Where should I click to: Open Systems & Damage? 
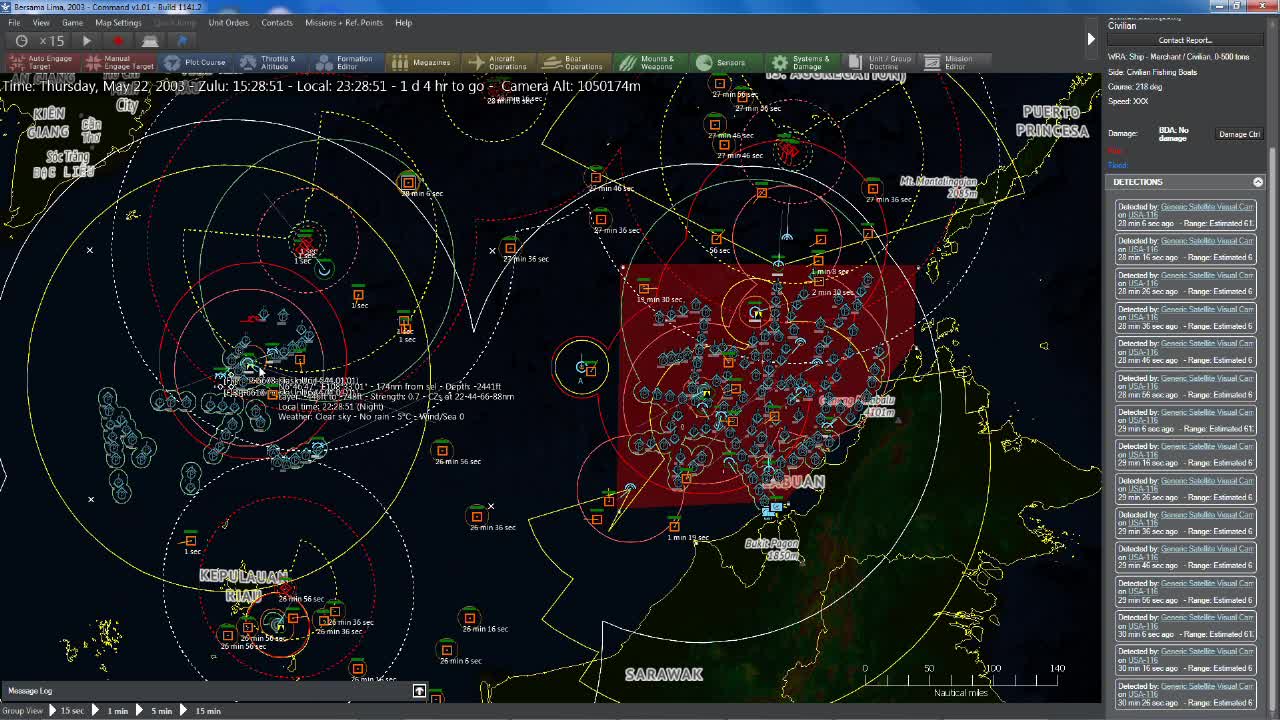pyautogui.click(x=802, y=62)
